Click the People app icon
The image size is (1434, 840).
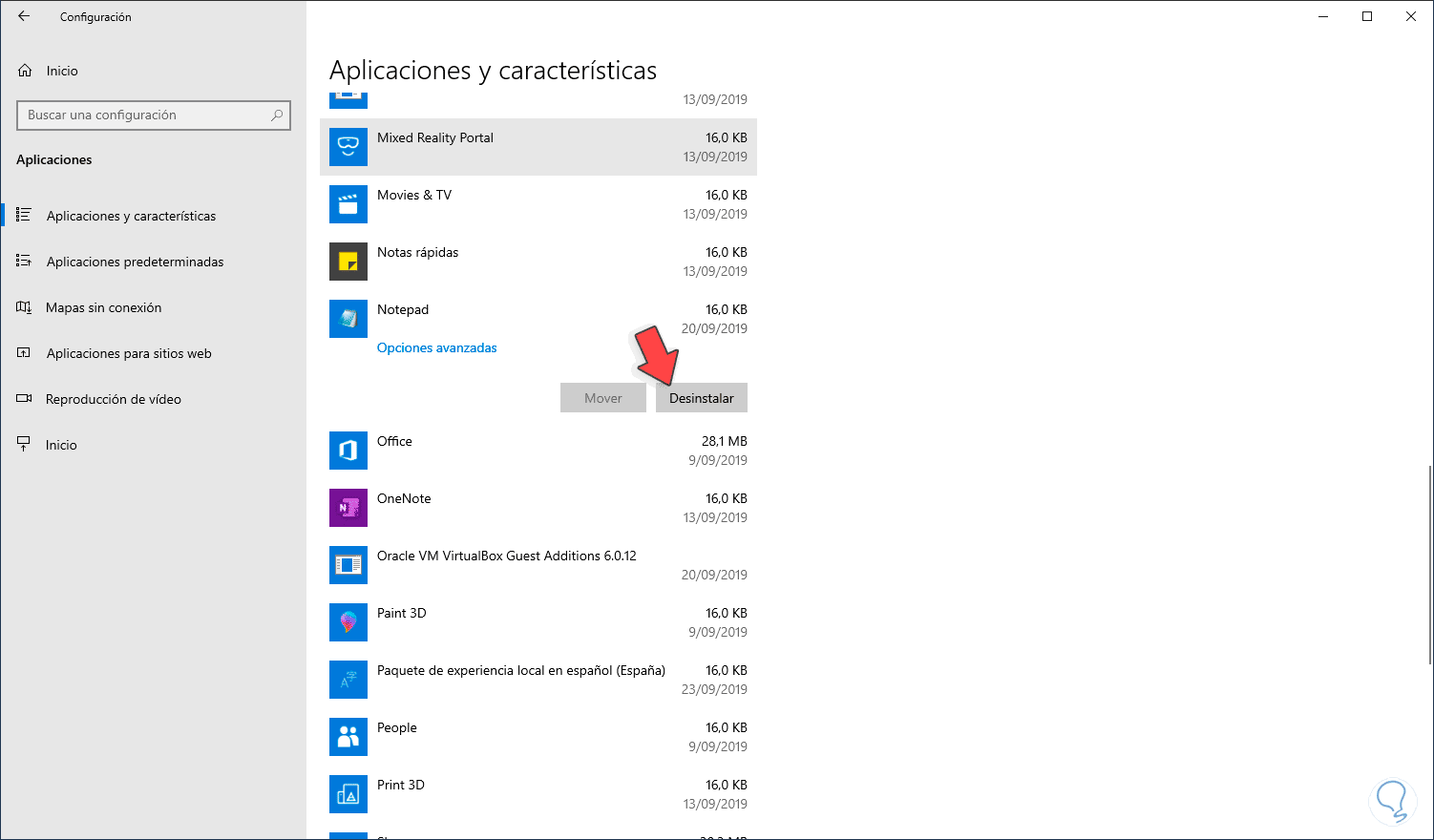pyautogui.click(x=348, y=737)
